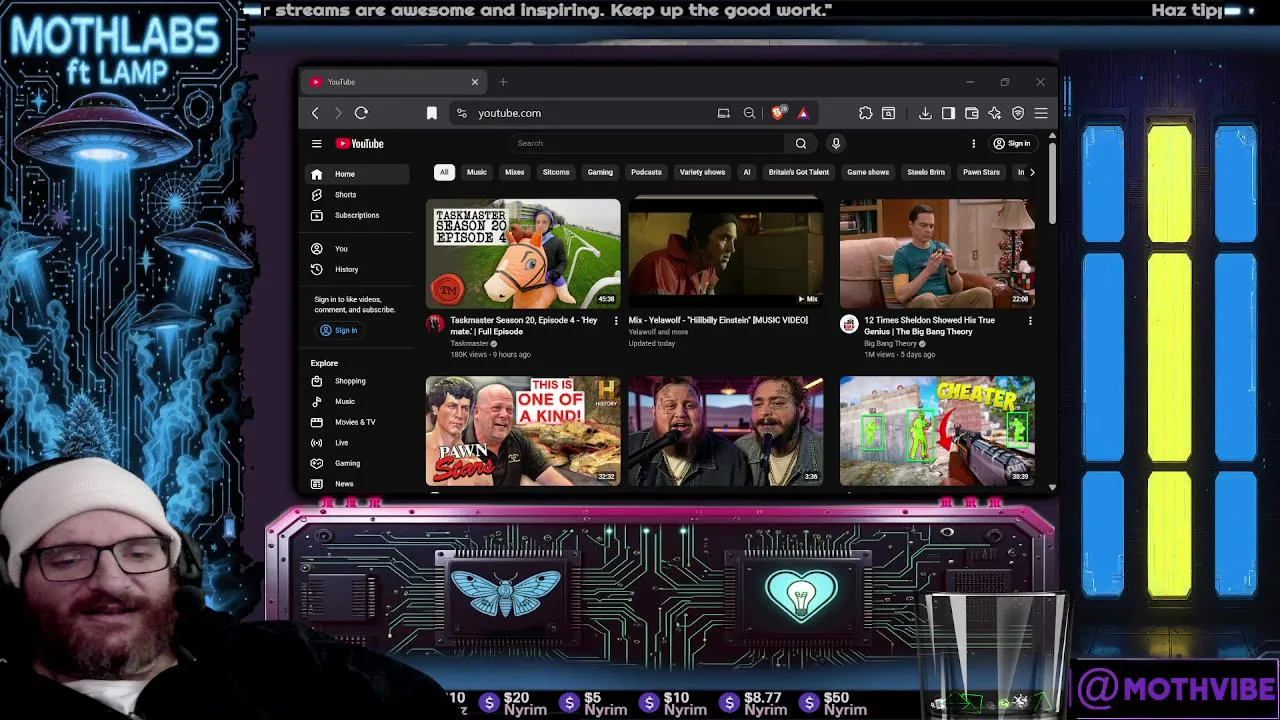The height and width of the screenshot is (720, 1280).
Task: Open Taskmaster Season 20 Episode 4 thumbnail
Action: pyautogui.click(x=523, y=253)
